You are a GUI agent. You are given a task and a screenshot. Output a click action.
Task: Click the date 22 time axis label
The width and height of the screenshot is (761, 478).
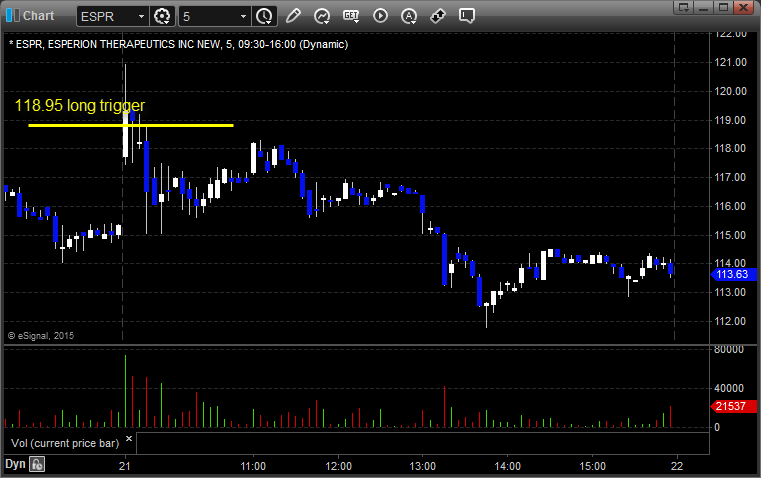point(677,466)
